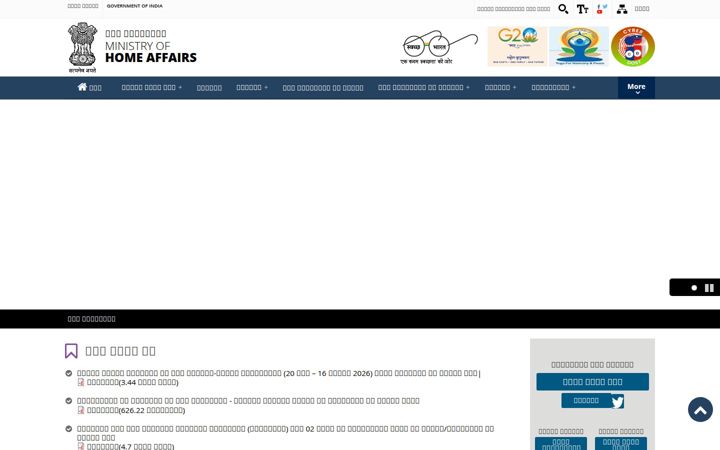Open the G20 logo banner
The image size is (720, 450).
pyautogui.click(x=518, y=46)
